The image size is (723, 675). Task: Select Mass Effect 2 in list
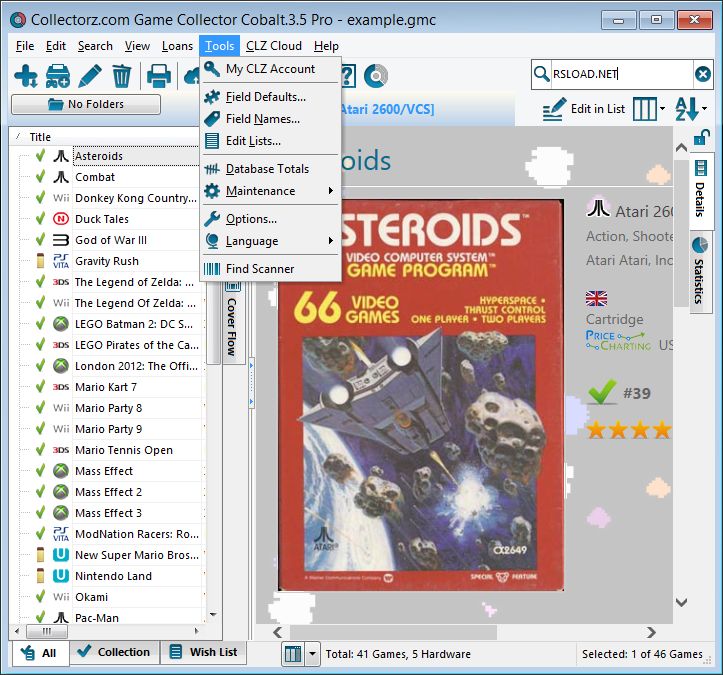[x=109, y=492]
